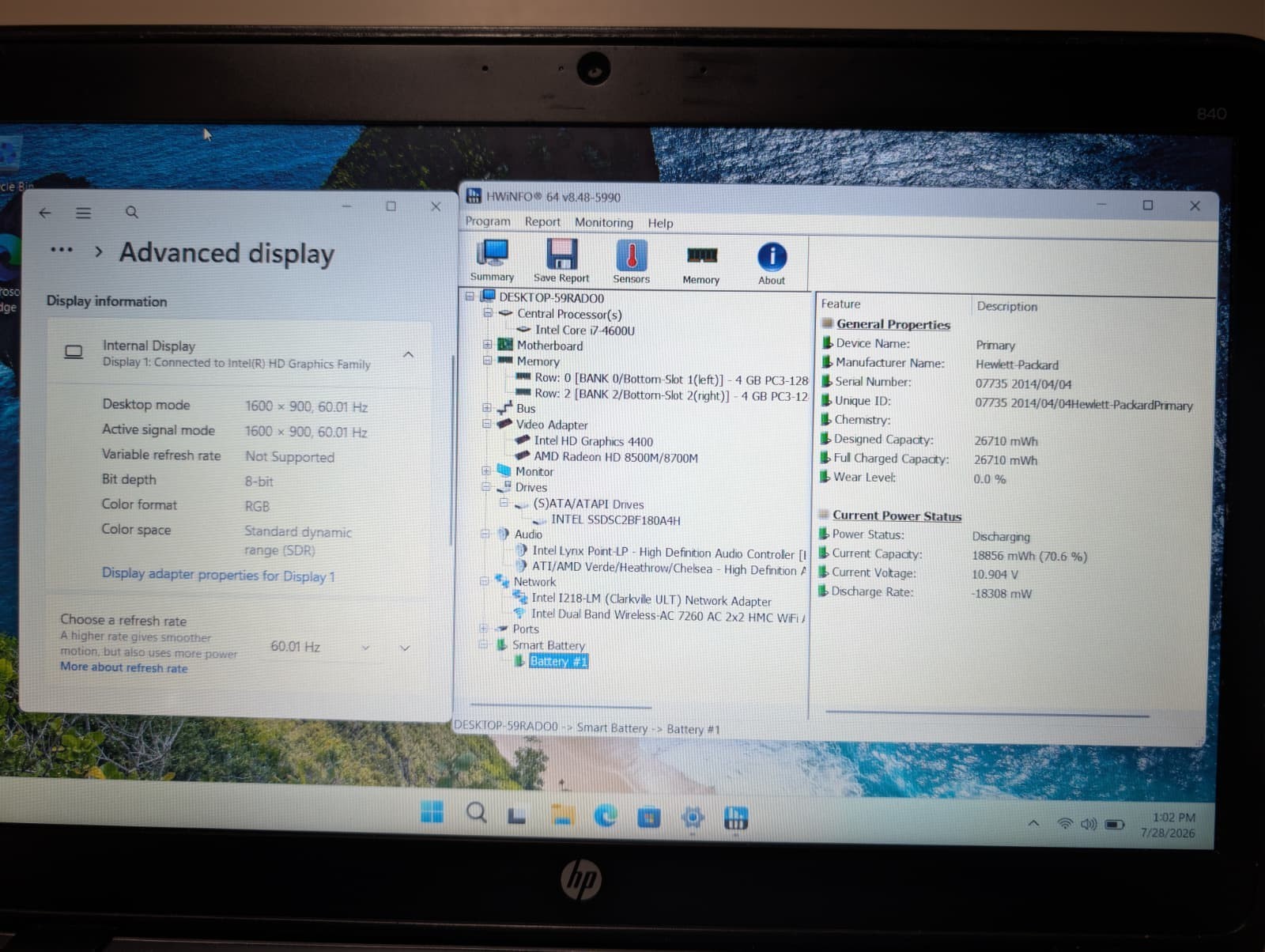Click the Save Report floppy icon
This screenshot has height=952, width=1265.
pyautogui.click(x=561, y=261)
